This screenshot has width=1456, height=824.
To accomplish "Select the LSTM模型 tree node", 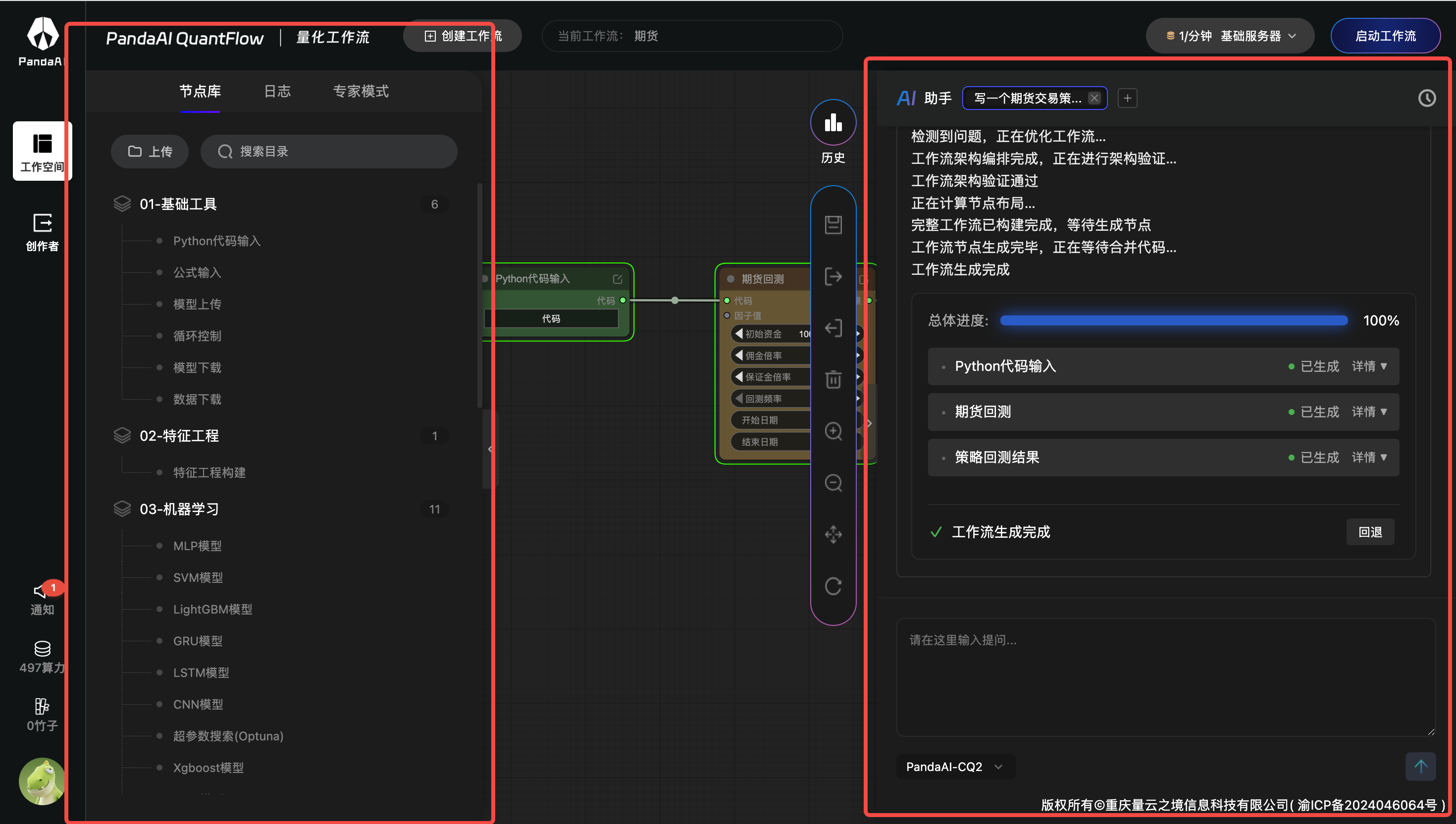I will [x=201, y=672].
